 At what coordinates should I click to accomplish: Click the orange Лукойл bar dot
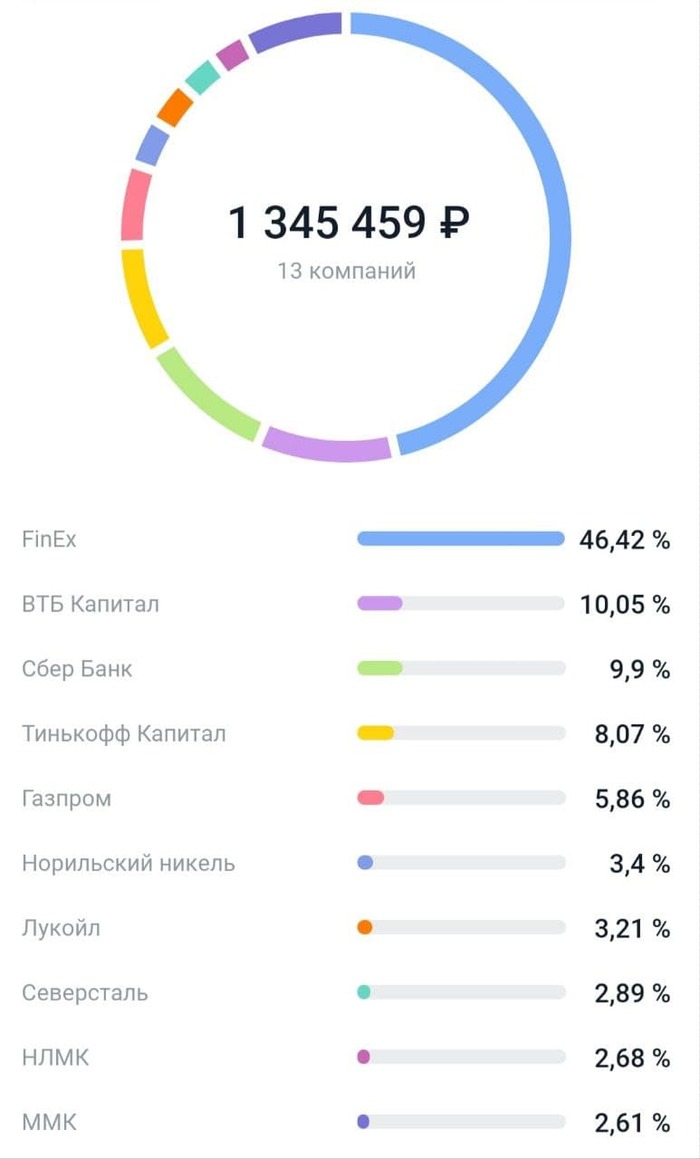[365, 927]
